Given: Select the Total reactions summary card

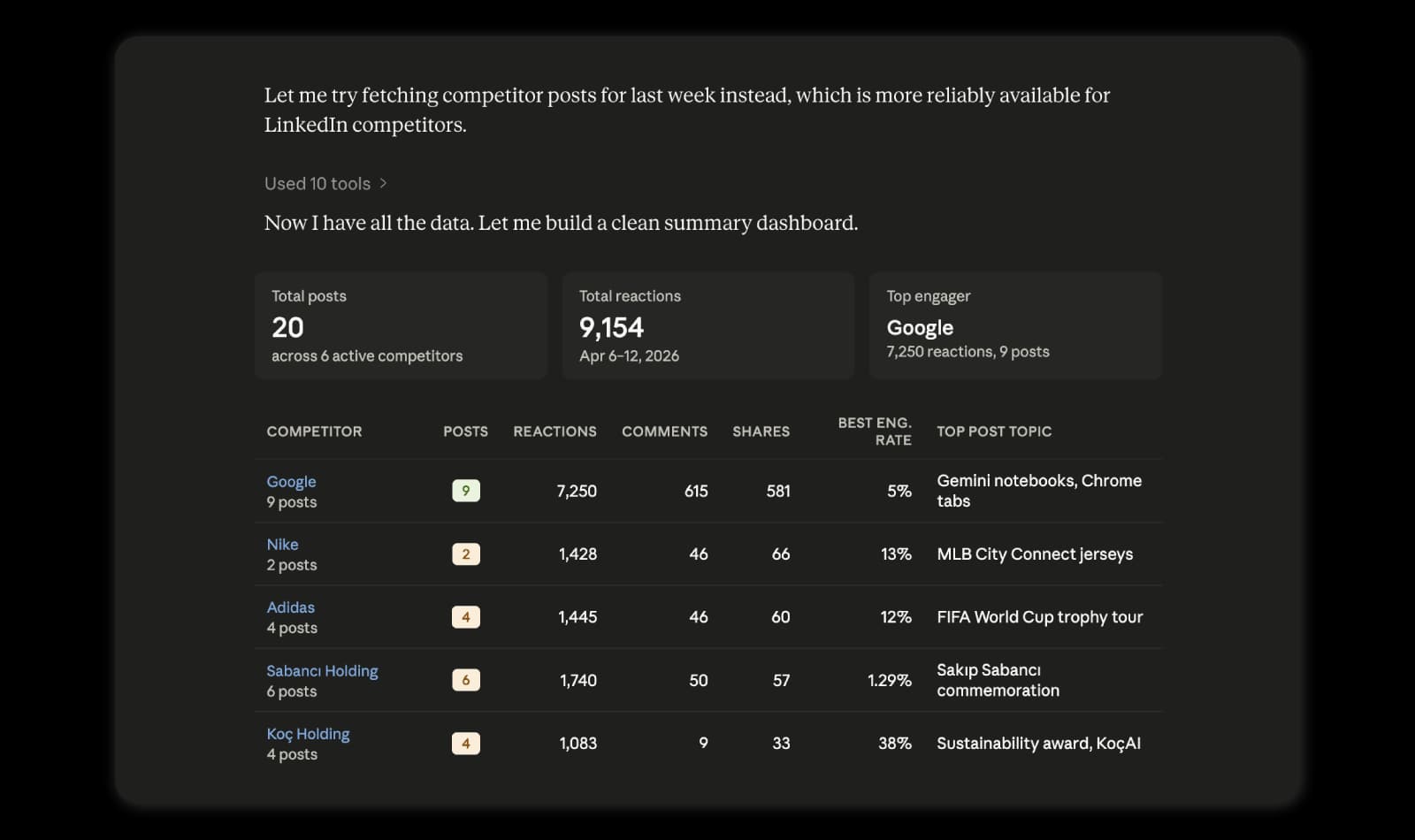Looking at the screenshot, I should click(x=708, y=325).
